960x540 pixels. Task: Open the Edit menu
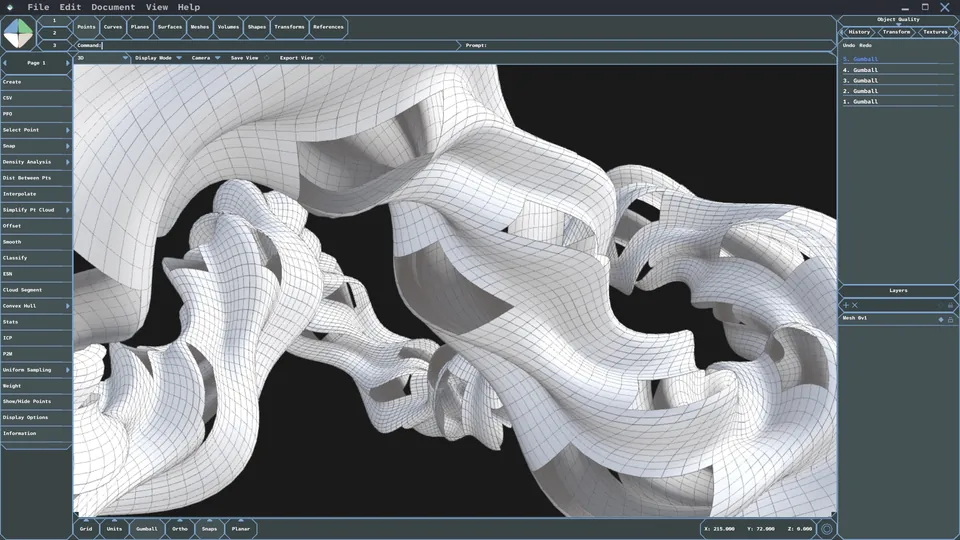click(70, 7)
